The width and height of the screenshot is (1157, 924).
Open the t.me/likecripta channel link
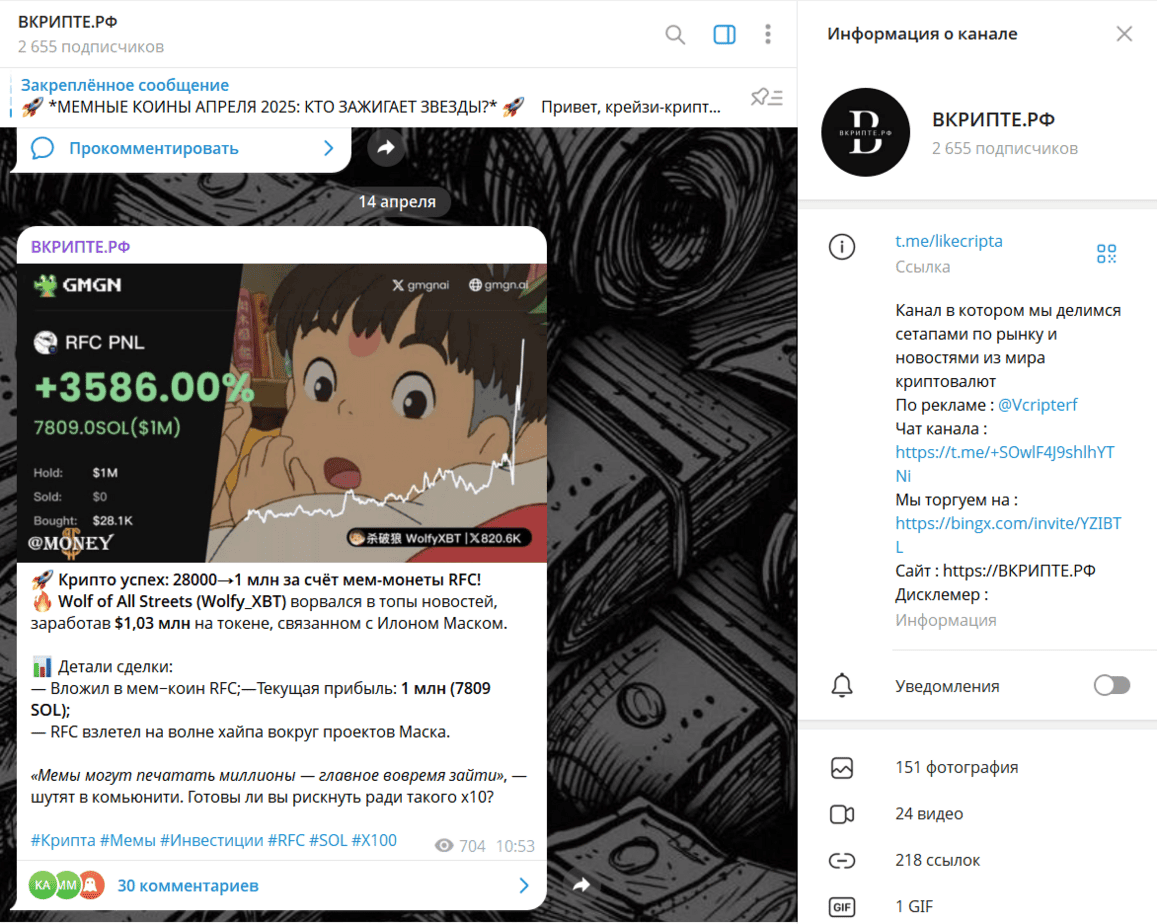tap(948, 241)
